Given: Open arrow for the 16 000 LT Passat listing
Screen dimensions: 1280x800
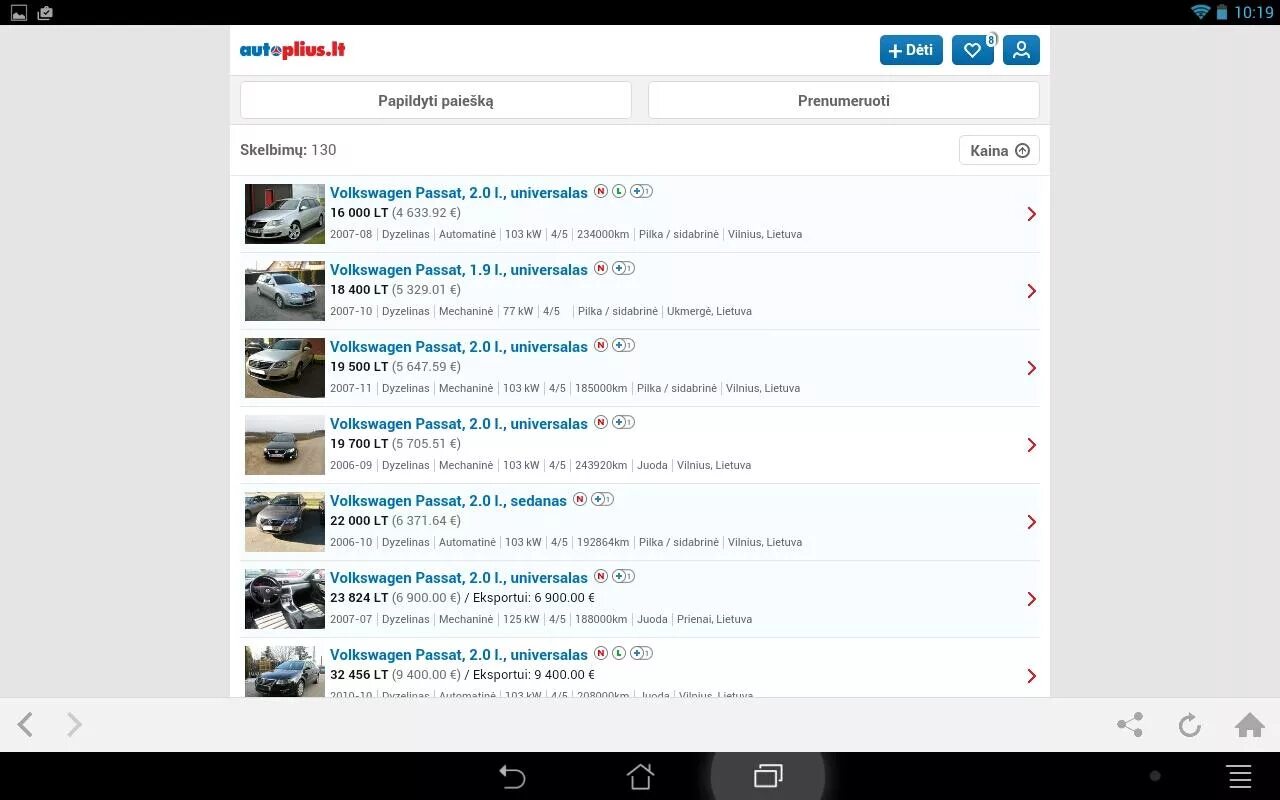Looking at the screenshot, I should pos(1031,214).
